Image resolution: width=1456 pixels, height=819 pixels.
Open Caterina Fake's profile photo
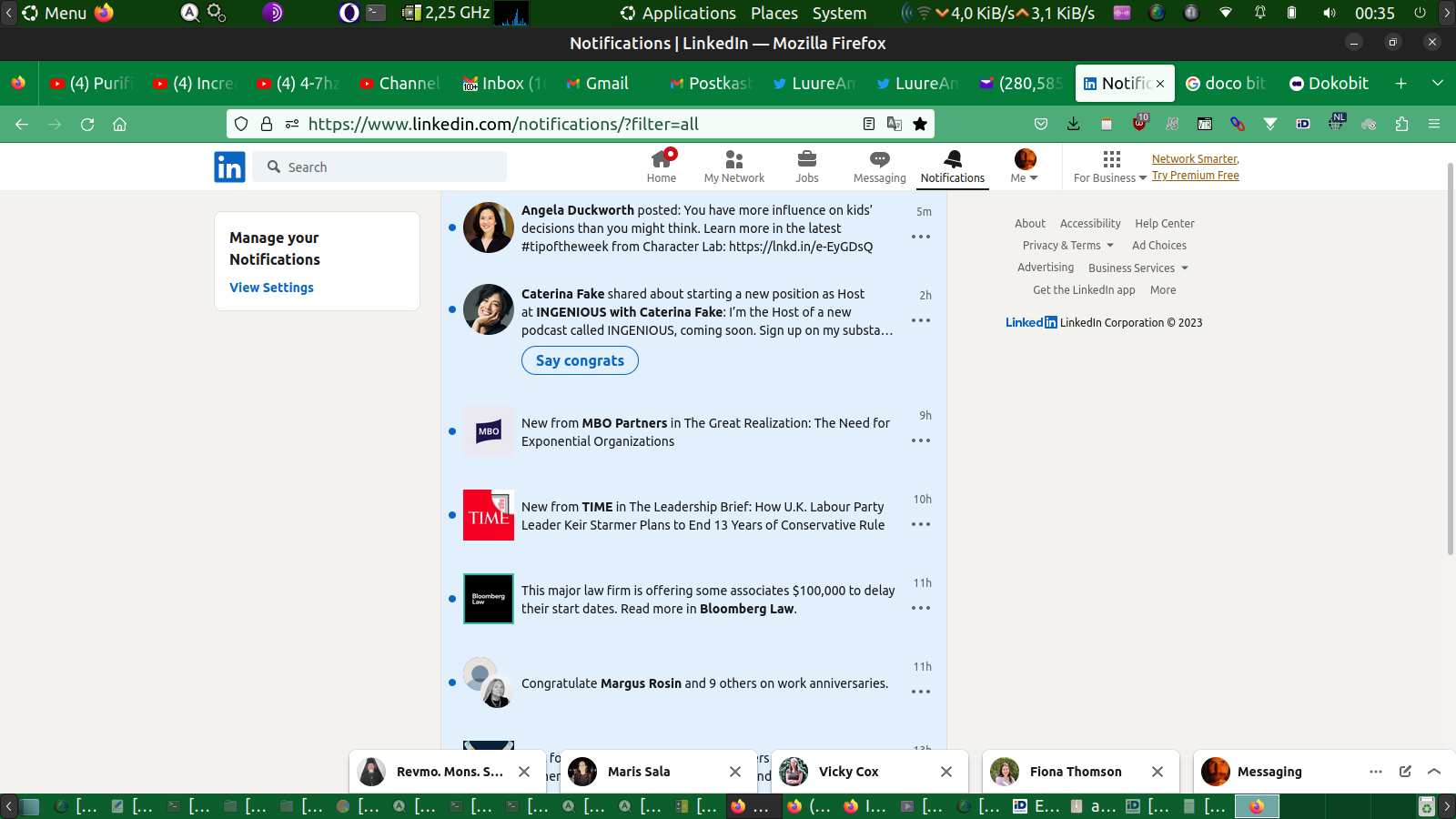click(489, 309)
